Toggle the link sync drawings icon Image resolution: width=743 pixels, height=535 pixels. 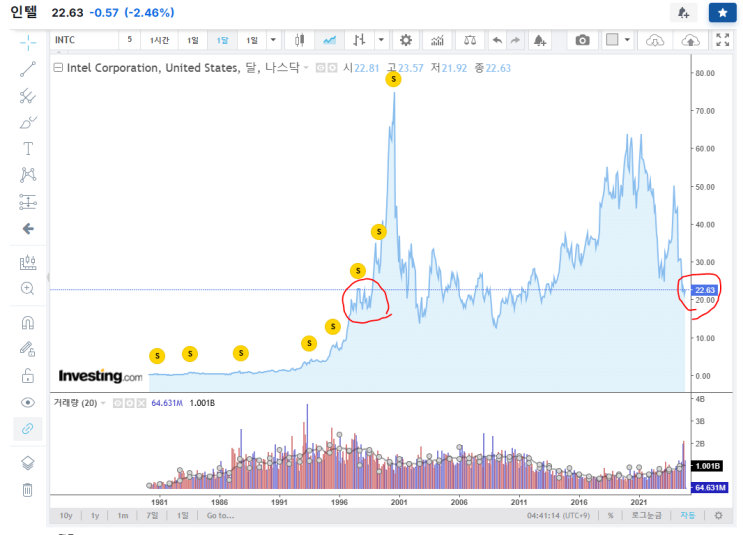(x=27, y=429)
